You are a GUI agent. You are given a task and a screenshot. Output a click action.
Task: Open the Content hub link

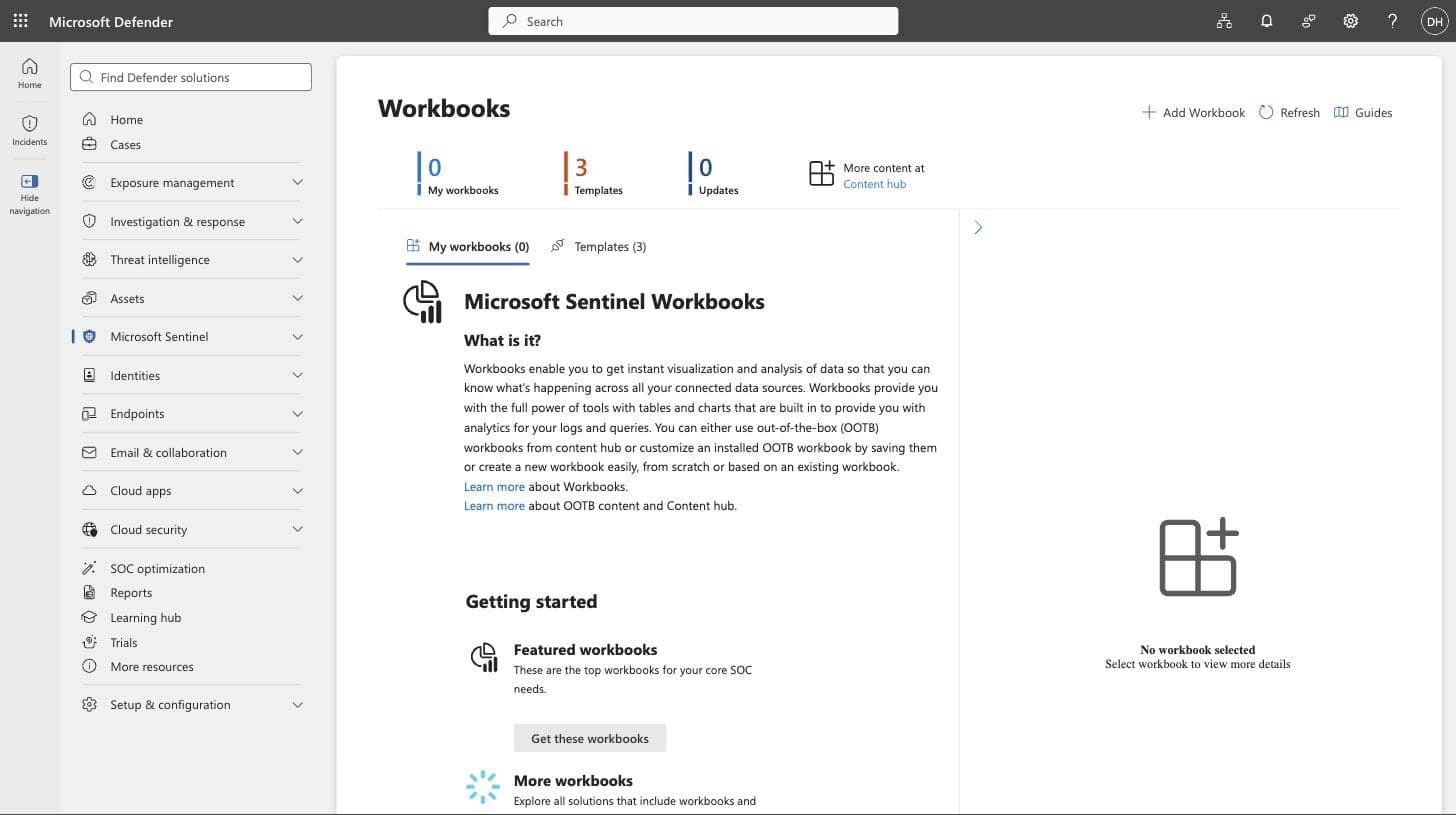[874, 184]
